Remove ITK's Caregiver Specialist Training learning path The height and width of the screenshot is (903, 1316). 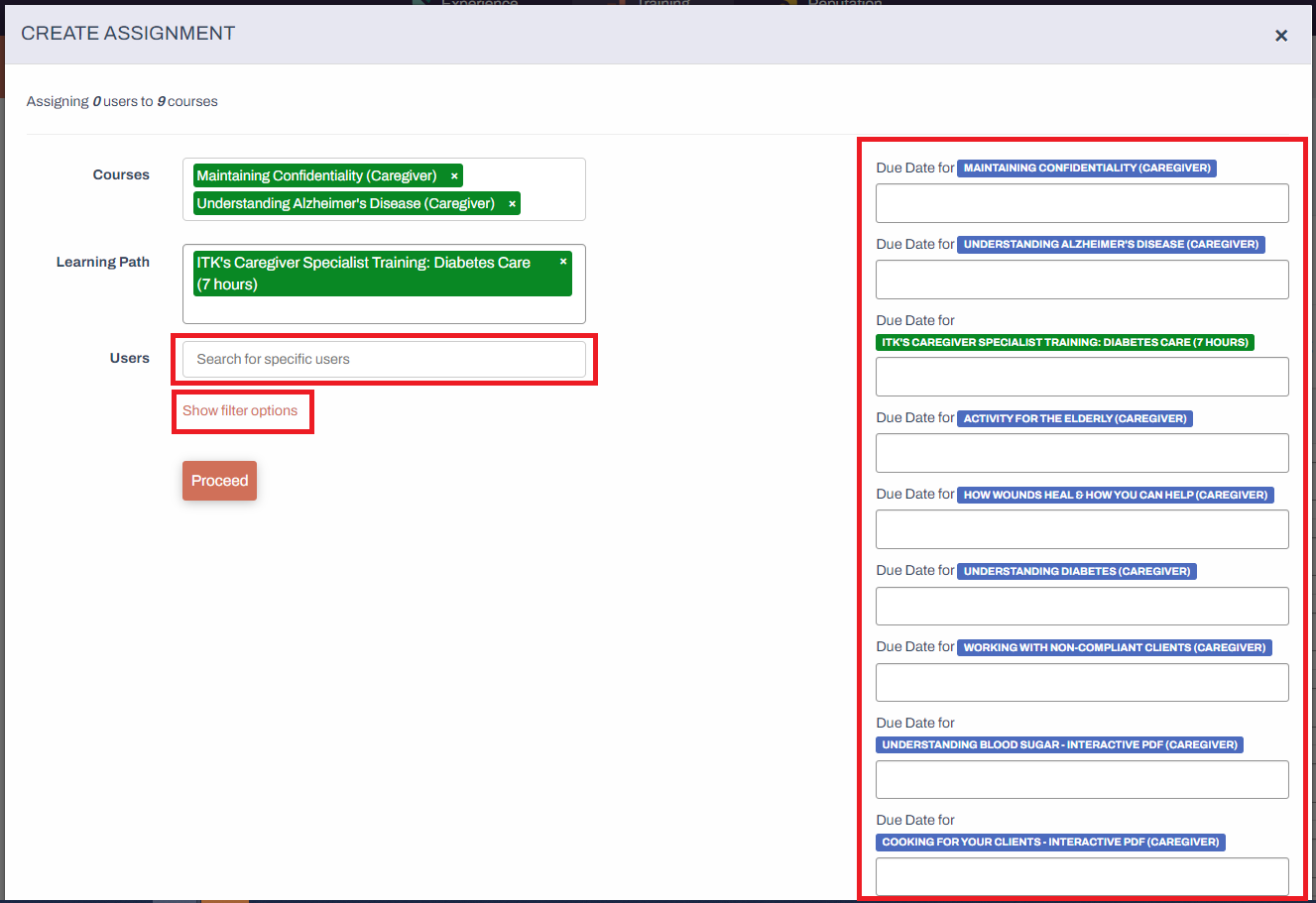[x=562, y=262]
